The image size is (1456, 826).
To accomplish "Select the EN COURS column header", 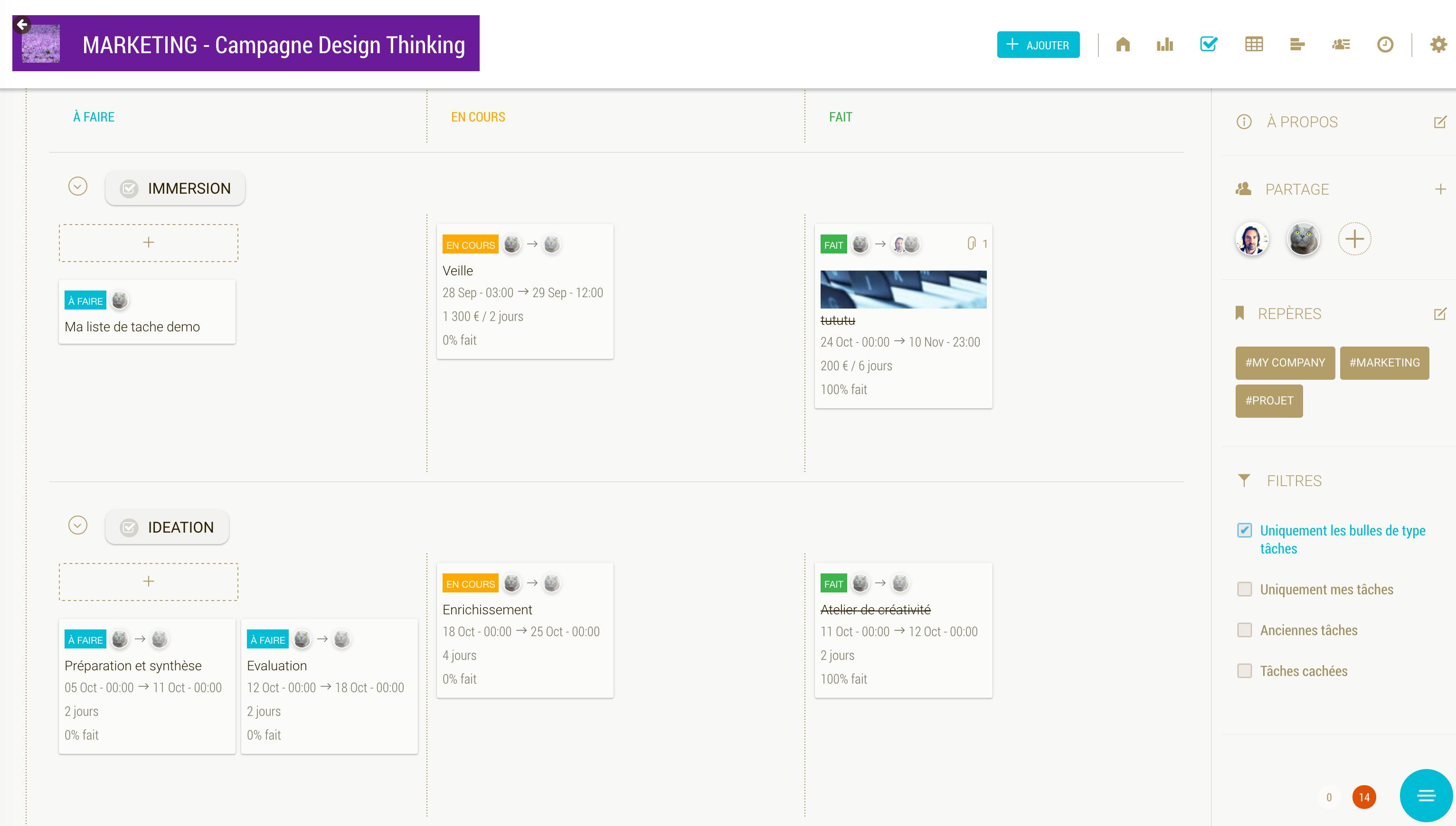I will 478,117.
